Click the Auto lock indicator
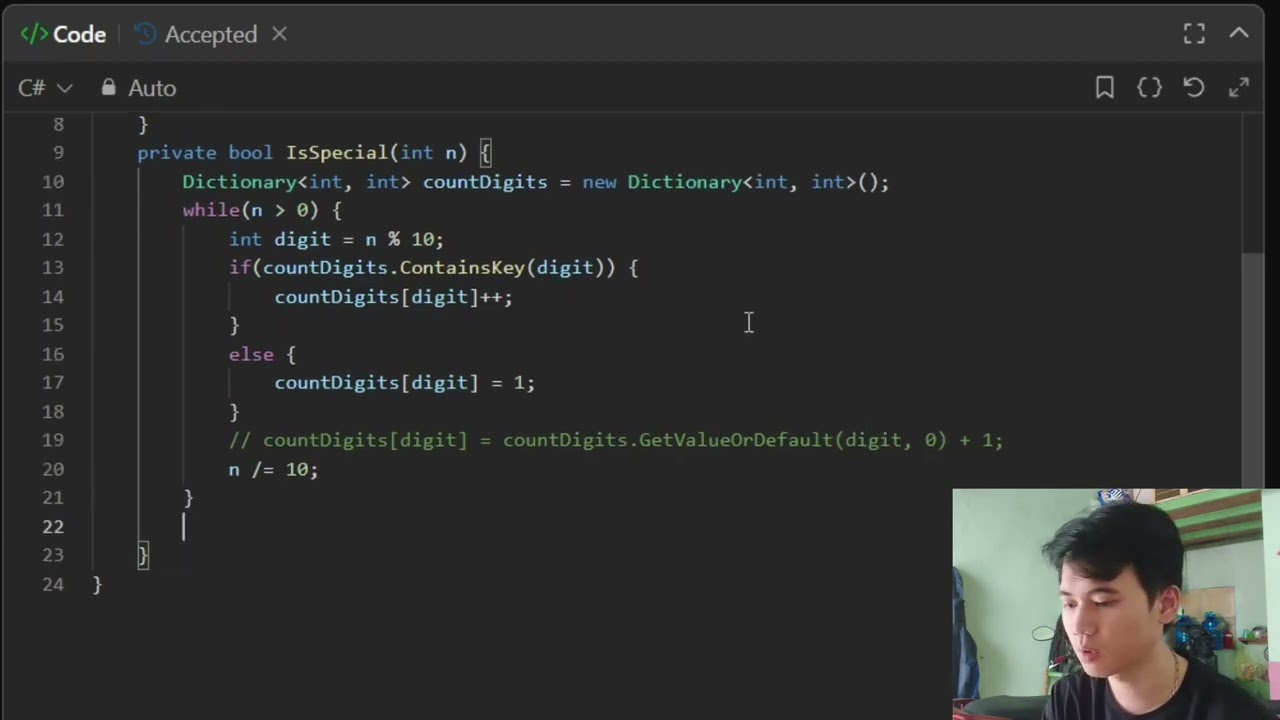1280x720 pixels. tap(138, 88)
